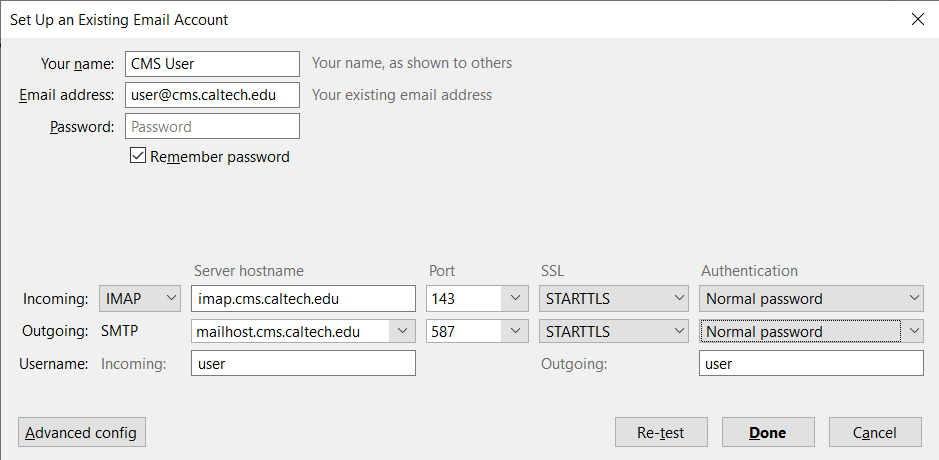This screenshot has width=939, height=460.
Task: Focus the Password input field
Action: tap(212, 127)
